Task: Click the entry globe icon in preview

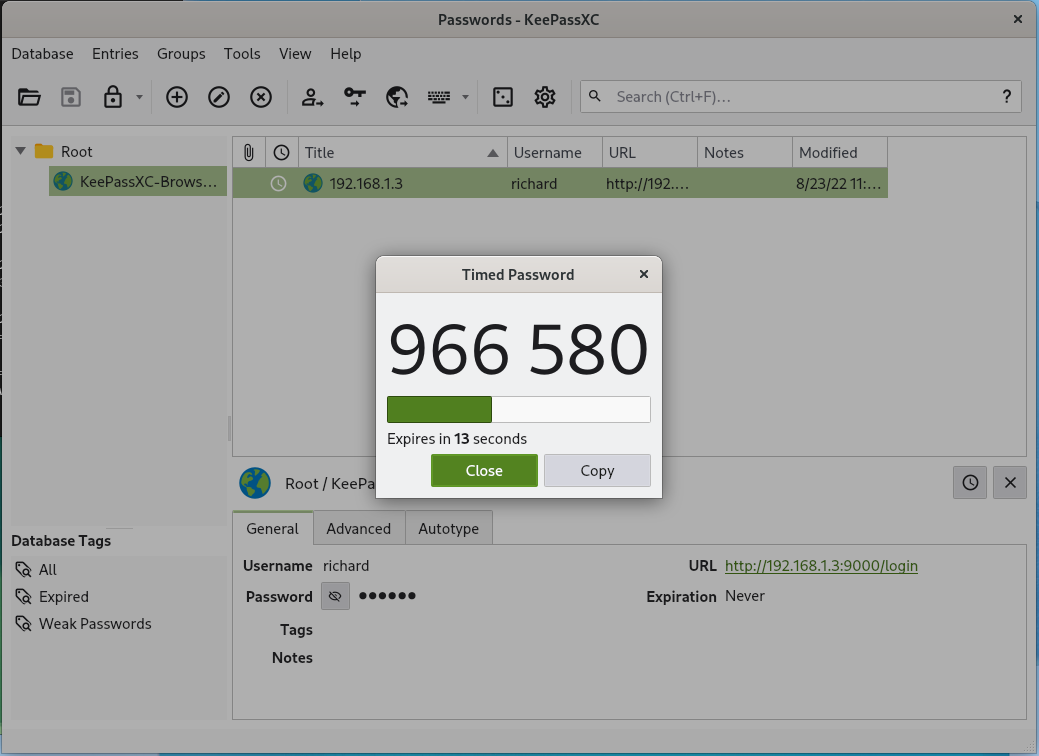Action: (x=255, y=483)
